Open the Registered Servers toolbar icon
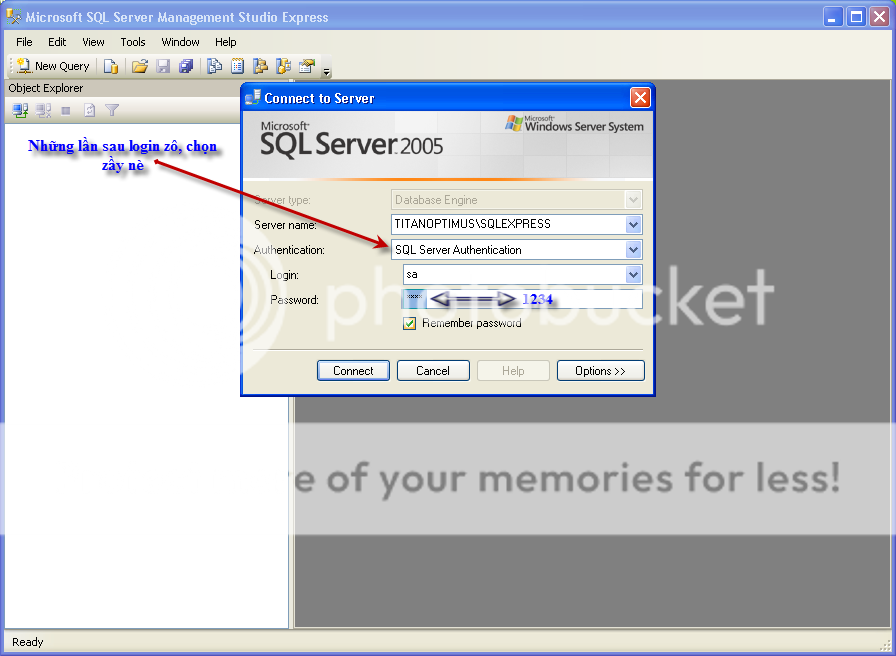 (214, 66)
